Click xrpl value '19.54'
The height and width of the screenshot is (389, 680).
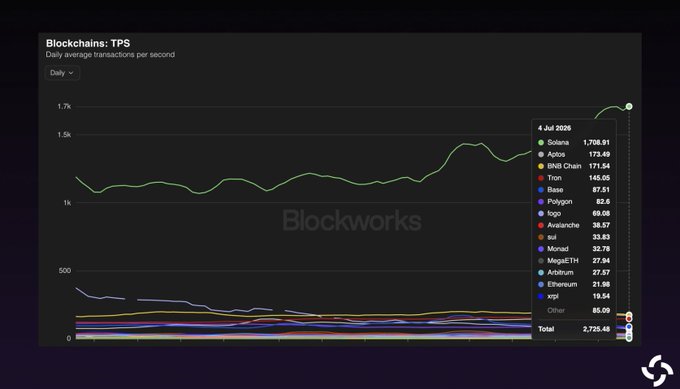[601, 296]
